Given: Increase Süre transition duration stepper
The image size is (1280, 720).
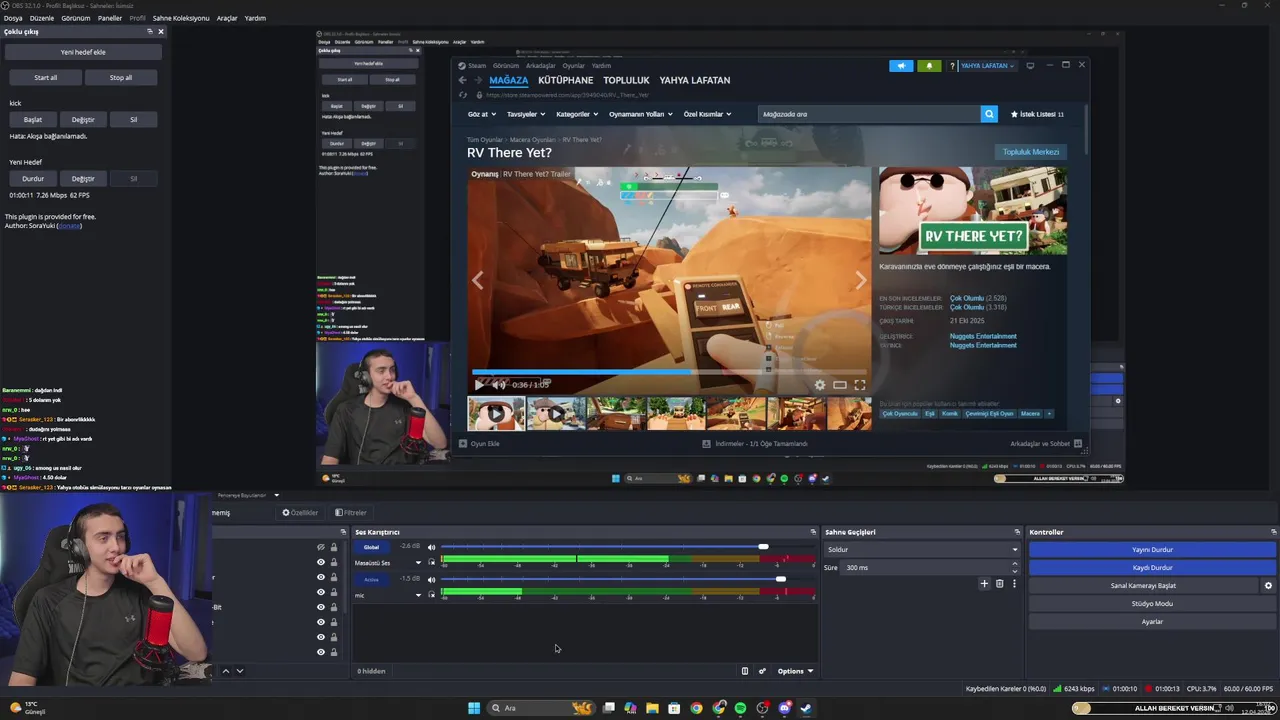Looking at the screenshot, I should click(x=1015, y=564).
